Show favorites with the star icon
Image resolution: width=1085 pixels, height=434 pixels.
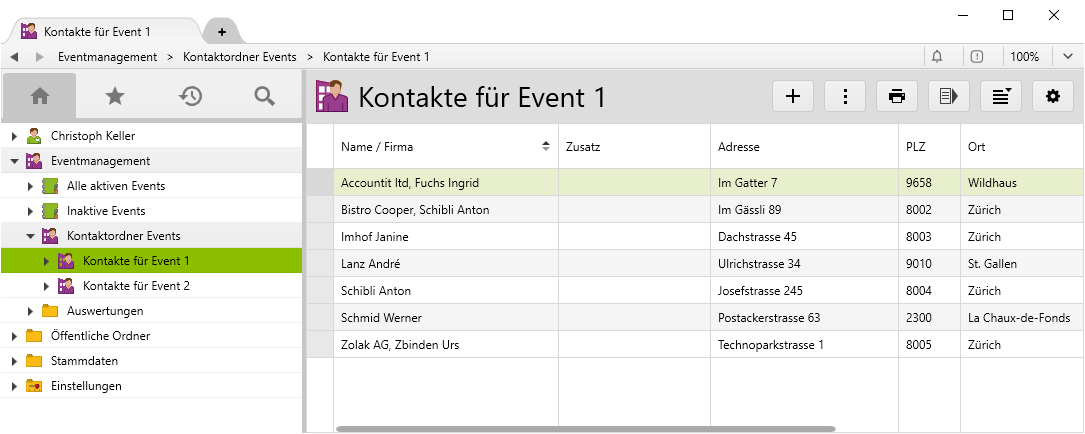pyautogui.click(x=115, y=96)
